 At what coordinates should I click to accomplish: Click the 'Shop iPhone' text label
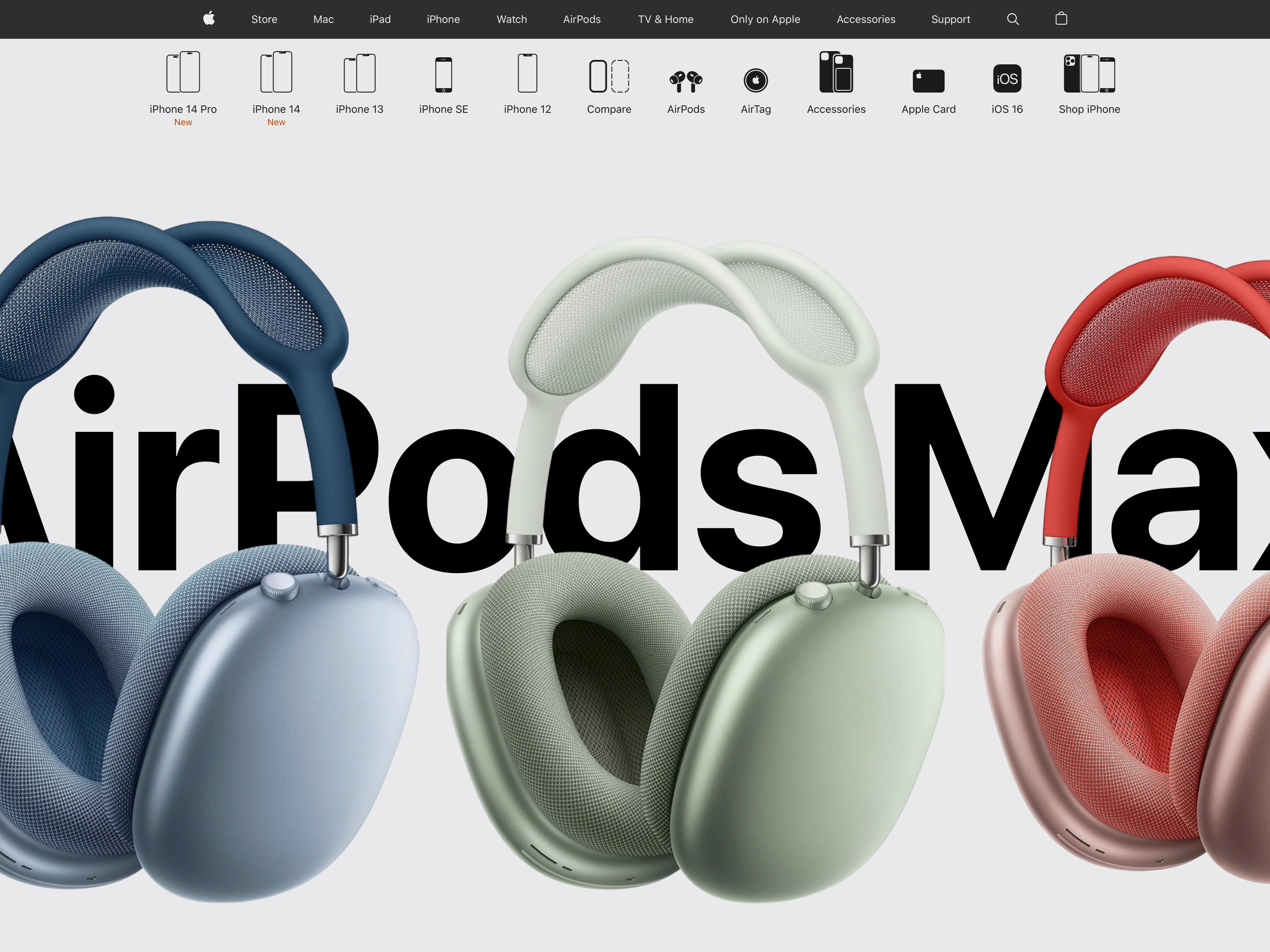coord(1089,109)
